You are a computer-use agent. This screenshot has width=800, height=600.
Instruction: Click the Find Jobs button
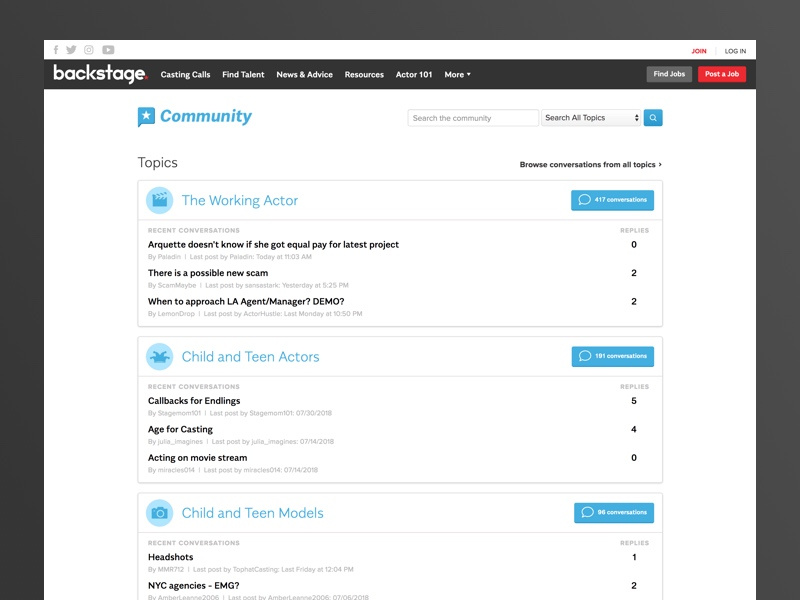pos(669,74)
